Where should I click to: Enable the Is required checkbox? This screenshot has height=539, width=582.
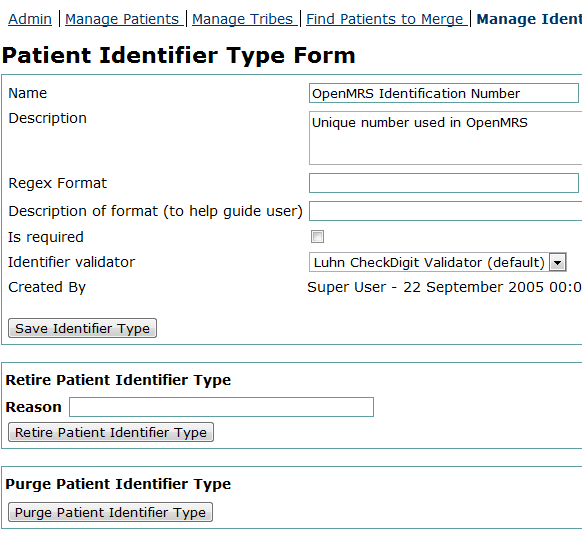(x=317, y=236)
